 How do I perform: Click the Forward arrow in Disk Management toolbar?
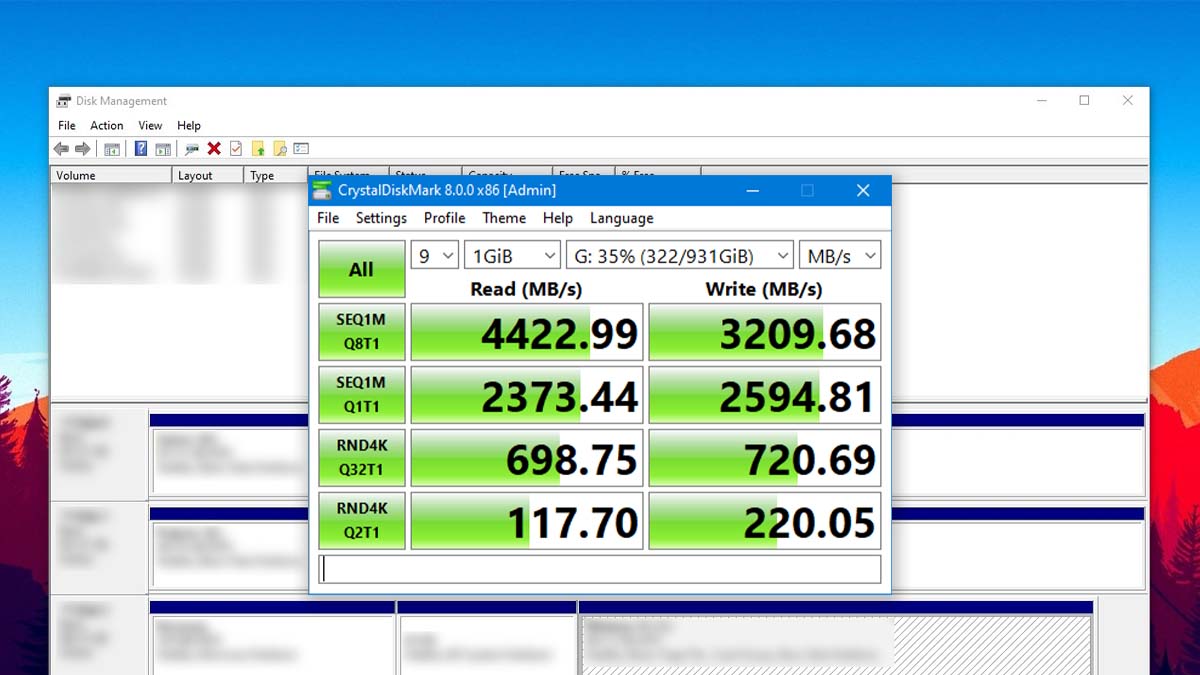(x=83, y=149)
